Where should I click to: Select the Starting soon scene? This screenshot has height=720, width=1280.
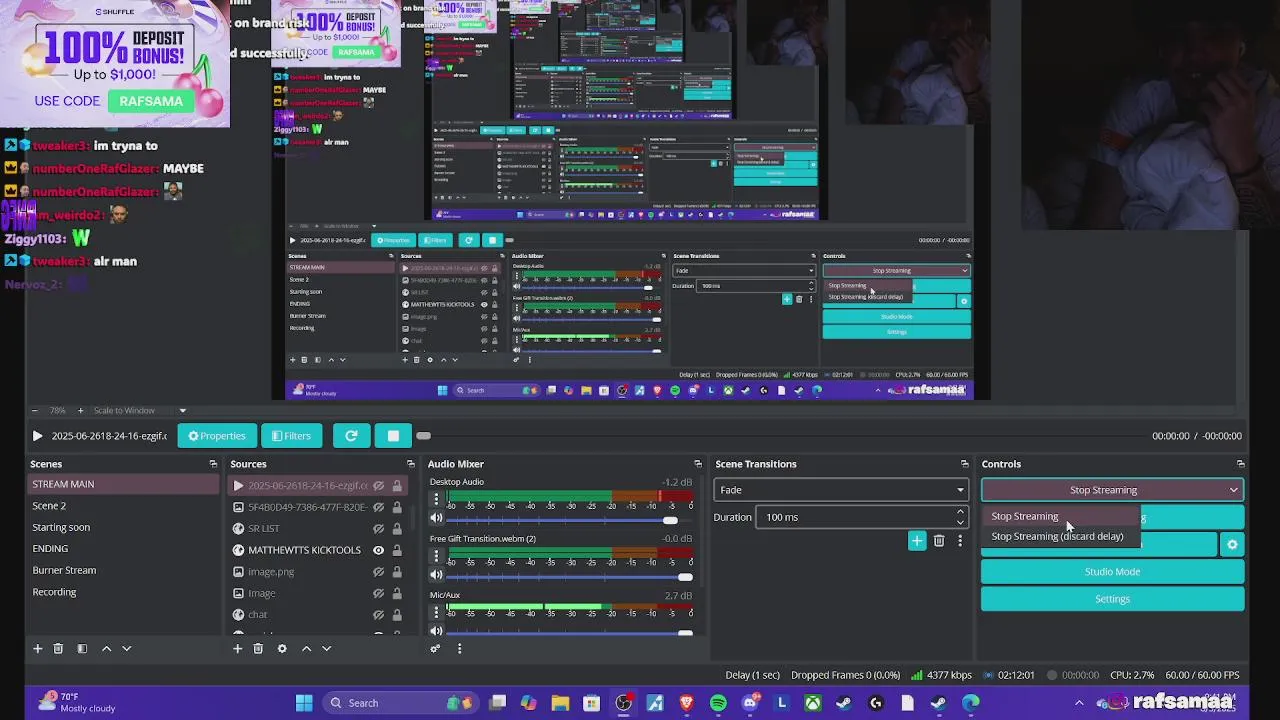[124, 527]
